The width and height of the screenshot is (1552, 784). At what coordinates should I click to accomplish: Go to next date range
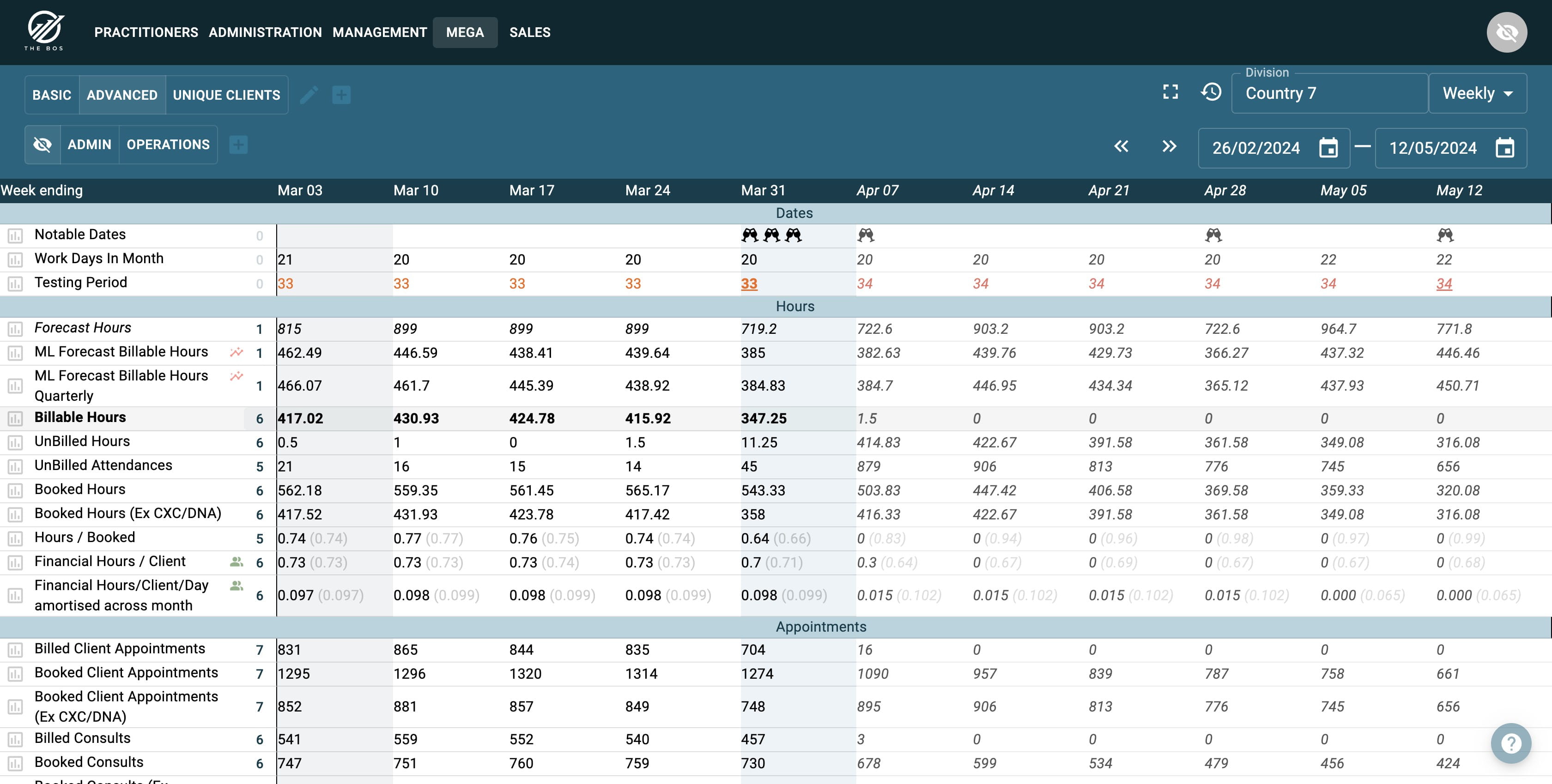point(1170,146)
